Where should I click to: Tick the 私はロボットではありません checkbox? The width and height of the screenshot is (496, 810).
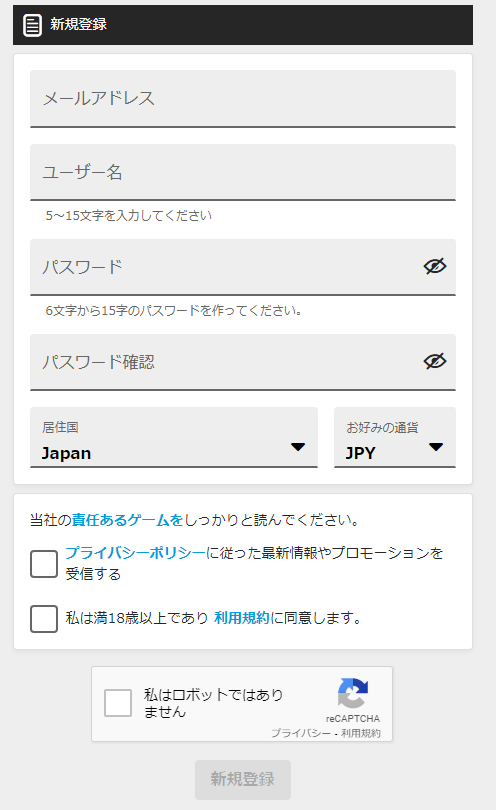(x=118, y=703)
